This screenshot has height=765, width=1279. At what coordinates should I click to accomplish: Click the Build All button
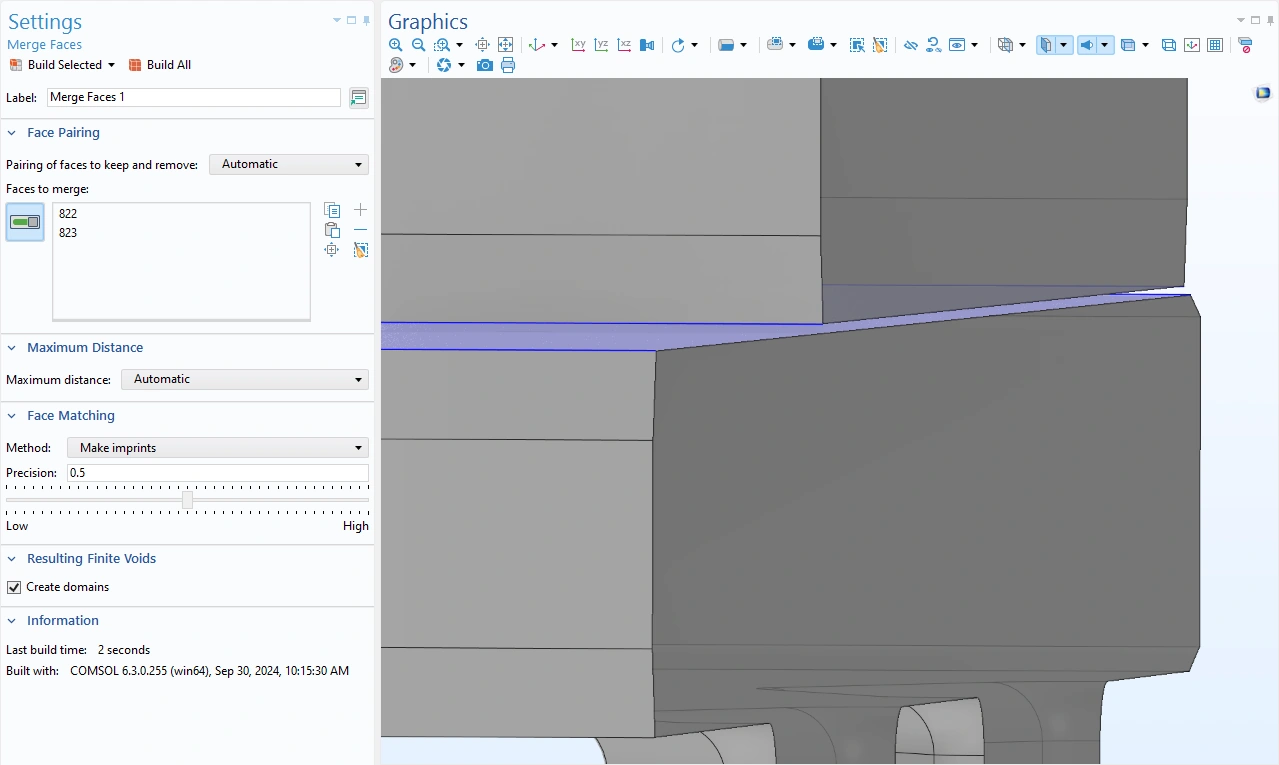160,65
